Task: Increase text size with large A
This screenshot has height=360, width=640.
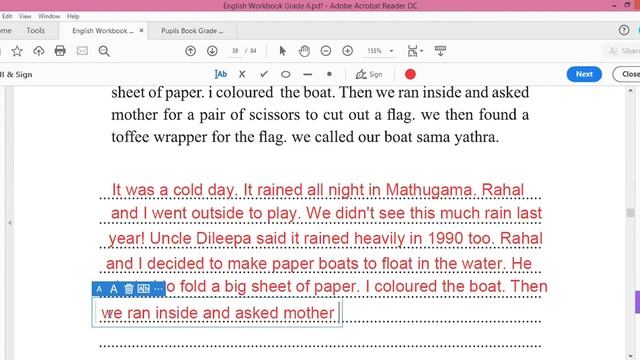Action: tap(113, 289)
